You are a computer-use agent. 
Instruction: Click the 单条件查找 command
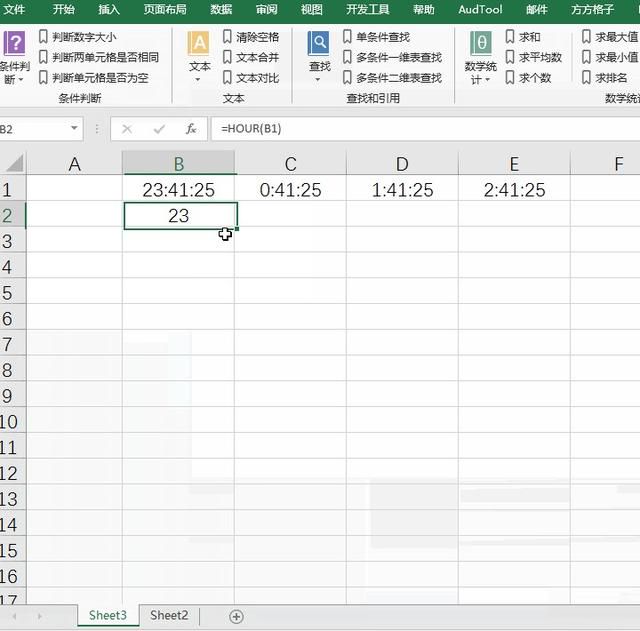click(376, 37)
